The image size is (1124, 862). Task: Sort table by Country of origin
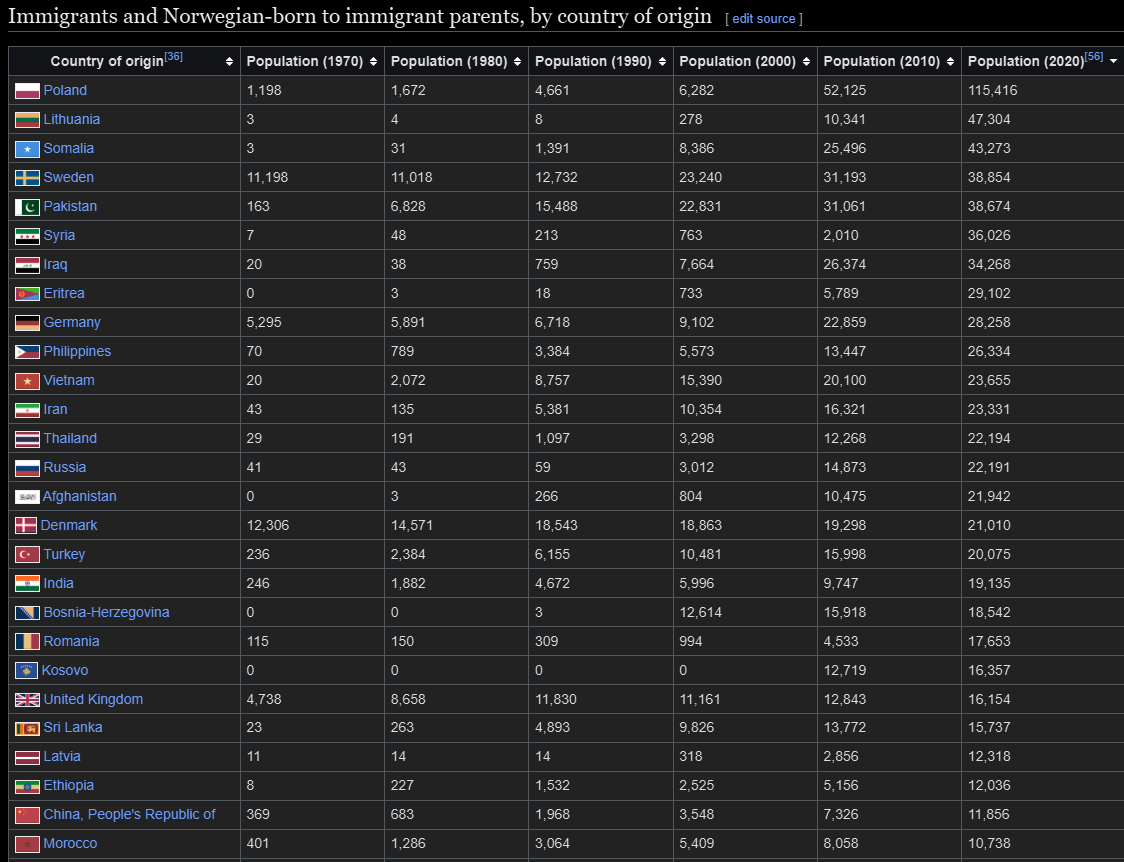pyautogui.click(x=229, y=62)
